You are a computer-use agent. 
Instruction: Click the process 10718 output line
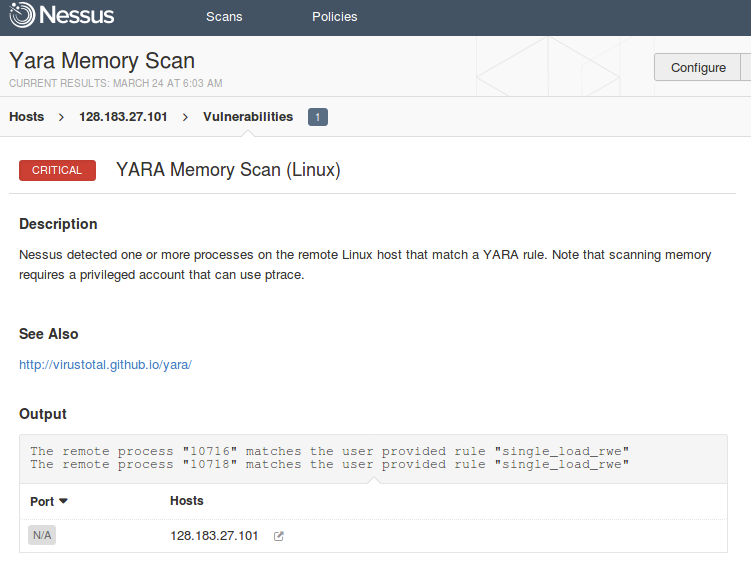[330, 464]
